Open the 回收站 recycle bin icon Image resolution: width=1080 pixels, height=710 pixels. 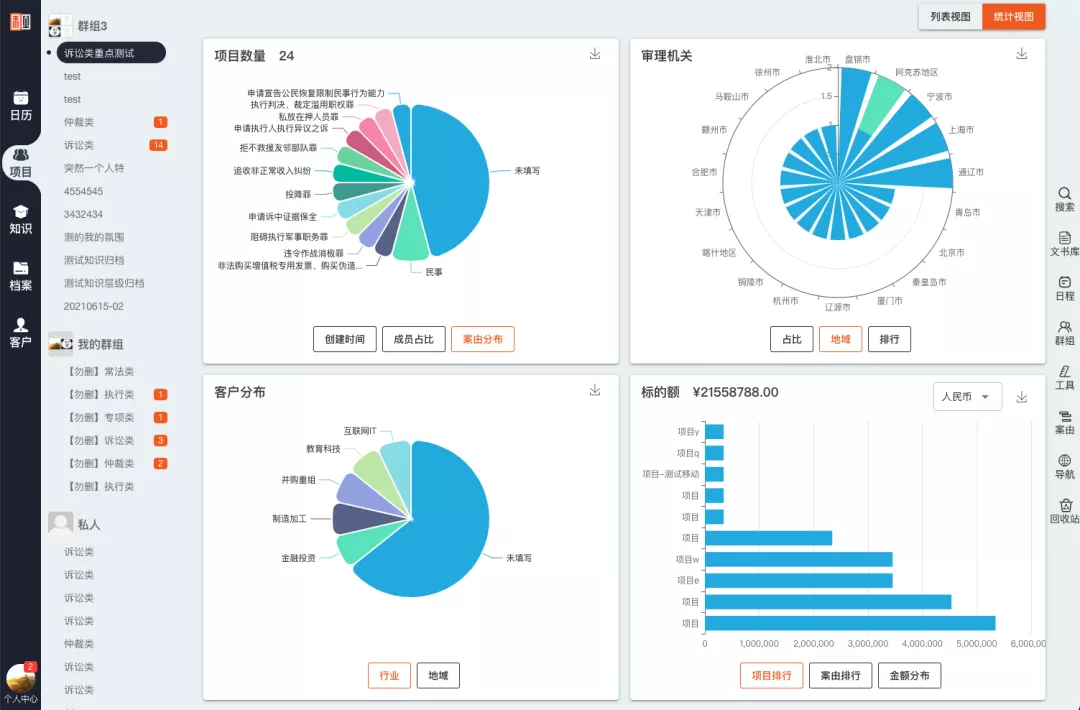pyautogui.click(x=1064, y=511)
